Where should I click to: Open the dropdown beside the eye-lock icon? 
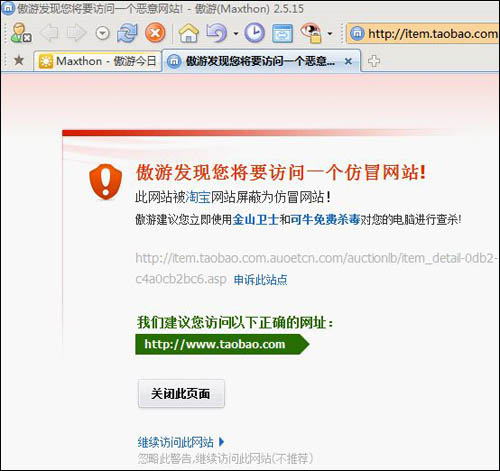(330, 34)
